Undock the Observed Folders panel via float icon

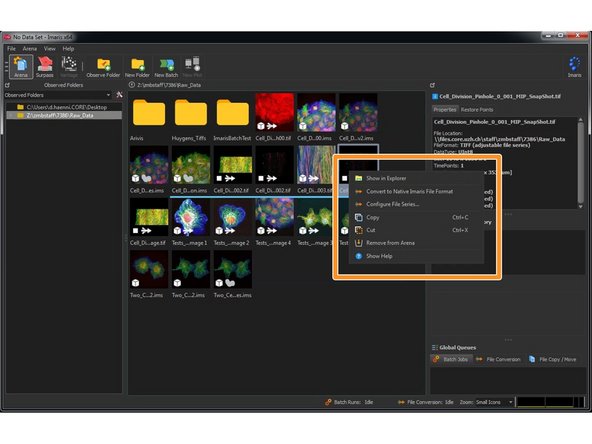7,85
